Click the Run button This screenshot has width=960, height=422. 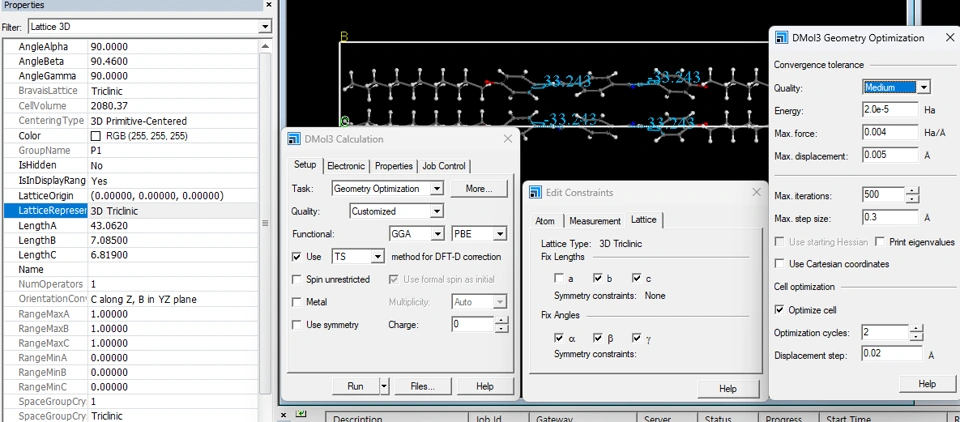point(355,386)
